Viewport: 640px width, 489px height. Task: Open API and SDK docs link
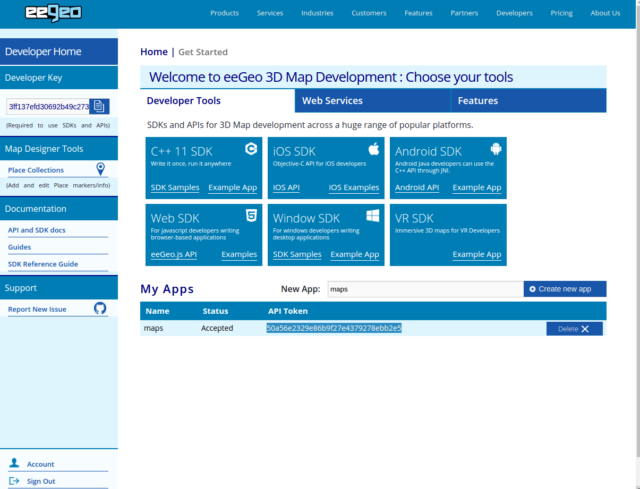click(x=36, y=231)
